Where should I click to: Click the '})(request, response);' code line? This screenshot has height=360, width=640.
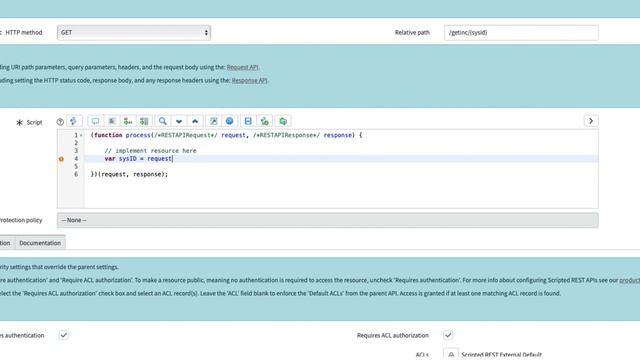129,174
